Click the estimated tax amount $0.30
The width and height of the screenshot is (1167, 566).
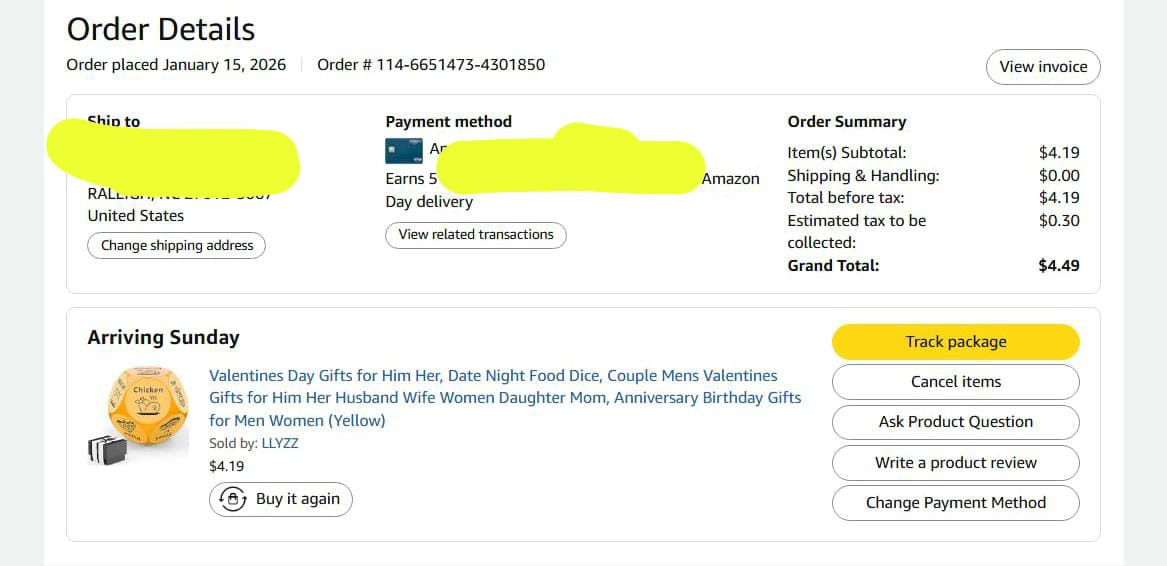pos(1059,220)
